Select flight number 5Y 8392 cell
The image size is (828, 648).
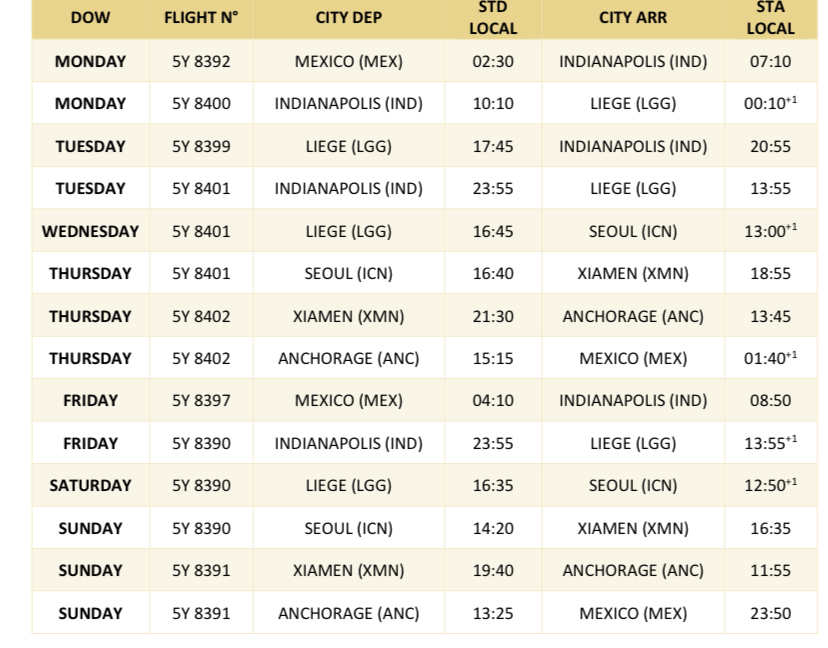[x=201, y=61]
